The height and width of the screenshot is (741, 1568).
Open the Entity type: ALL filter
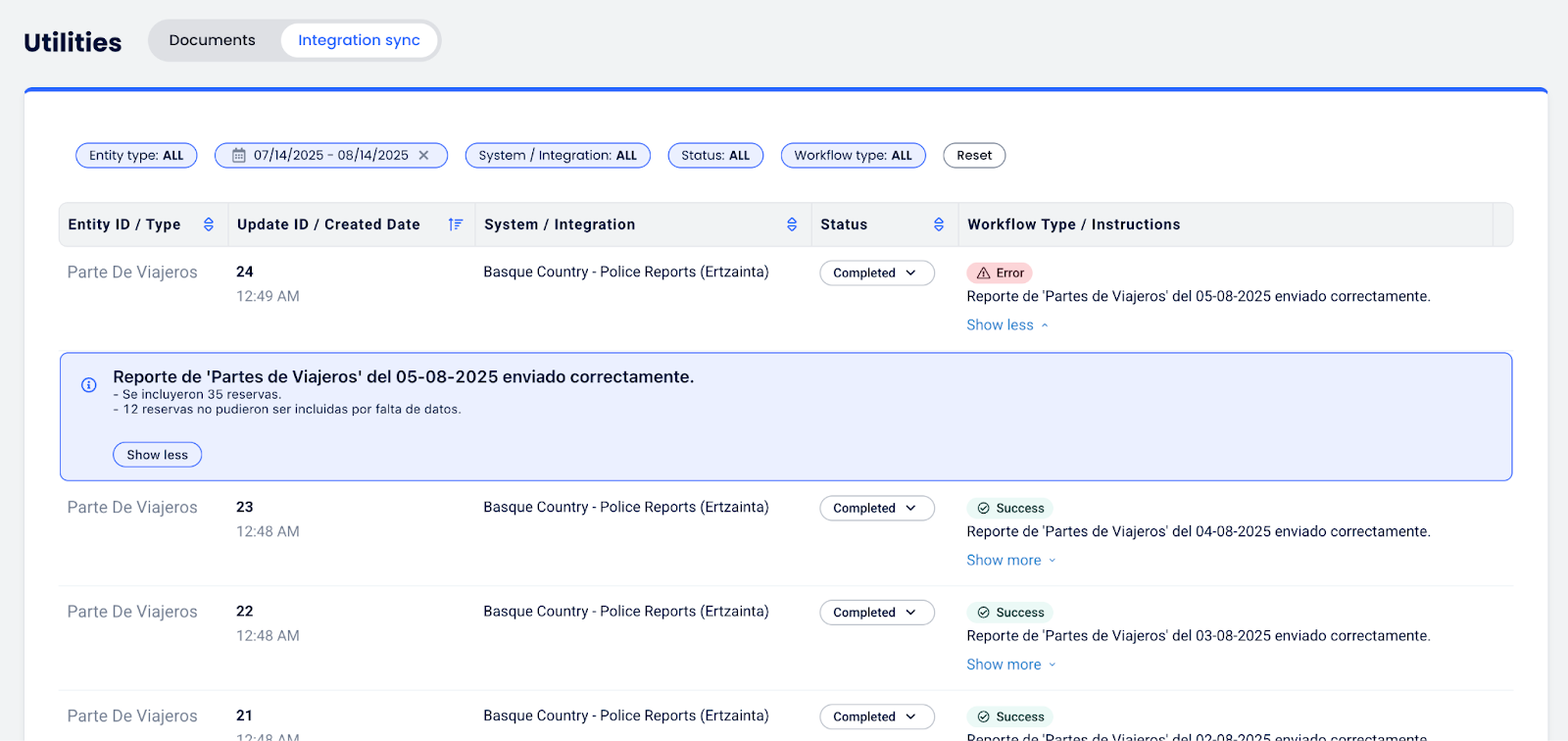coord(136,155)
